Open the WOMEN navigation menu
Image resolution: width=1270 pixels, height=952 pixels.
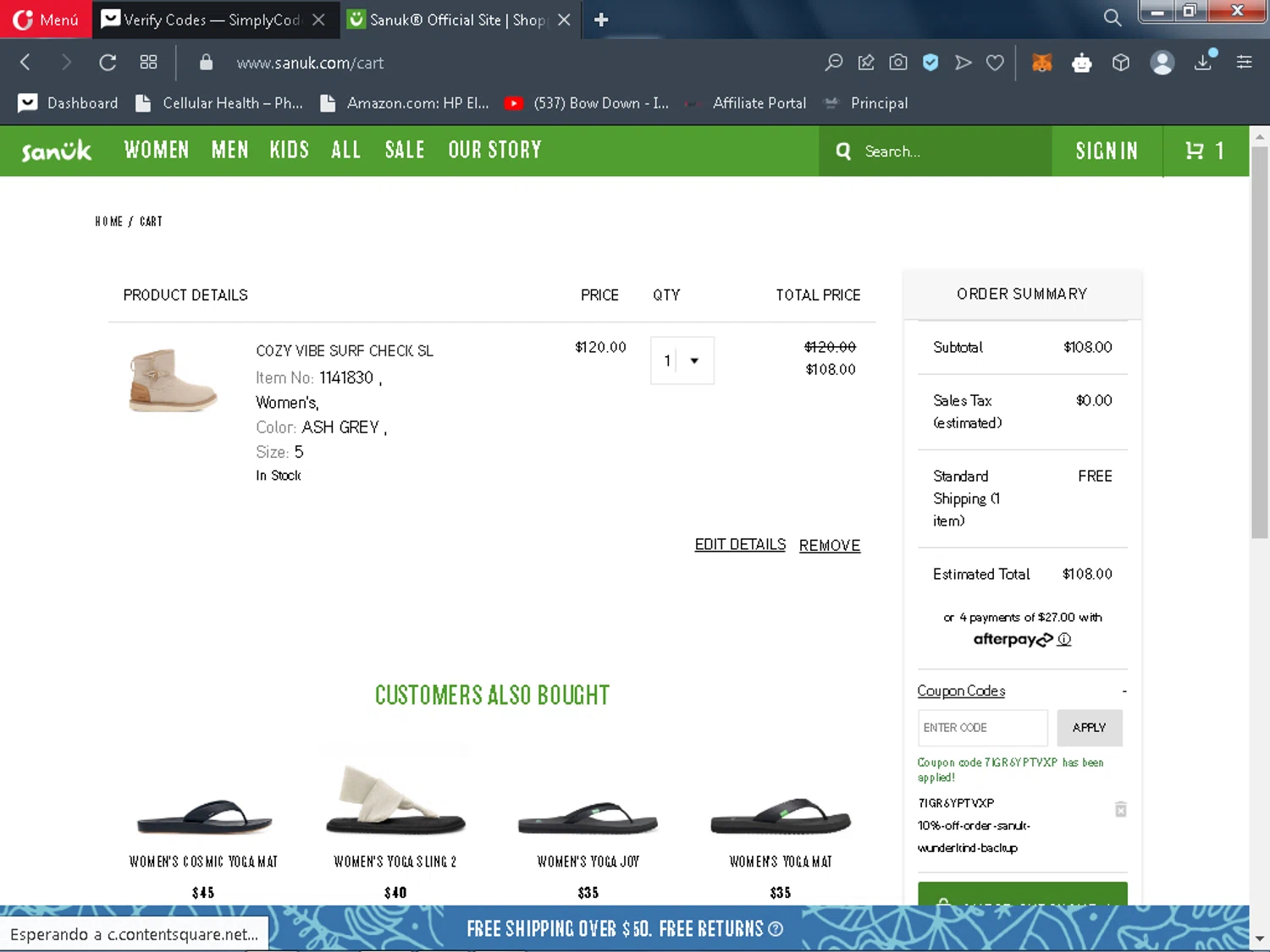[x=157, y=151]
